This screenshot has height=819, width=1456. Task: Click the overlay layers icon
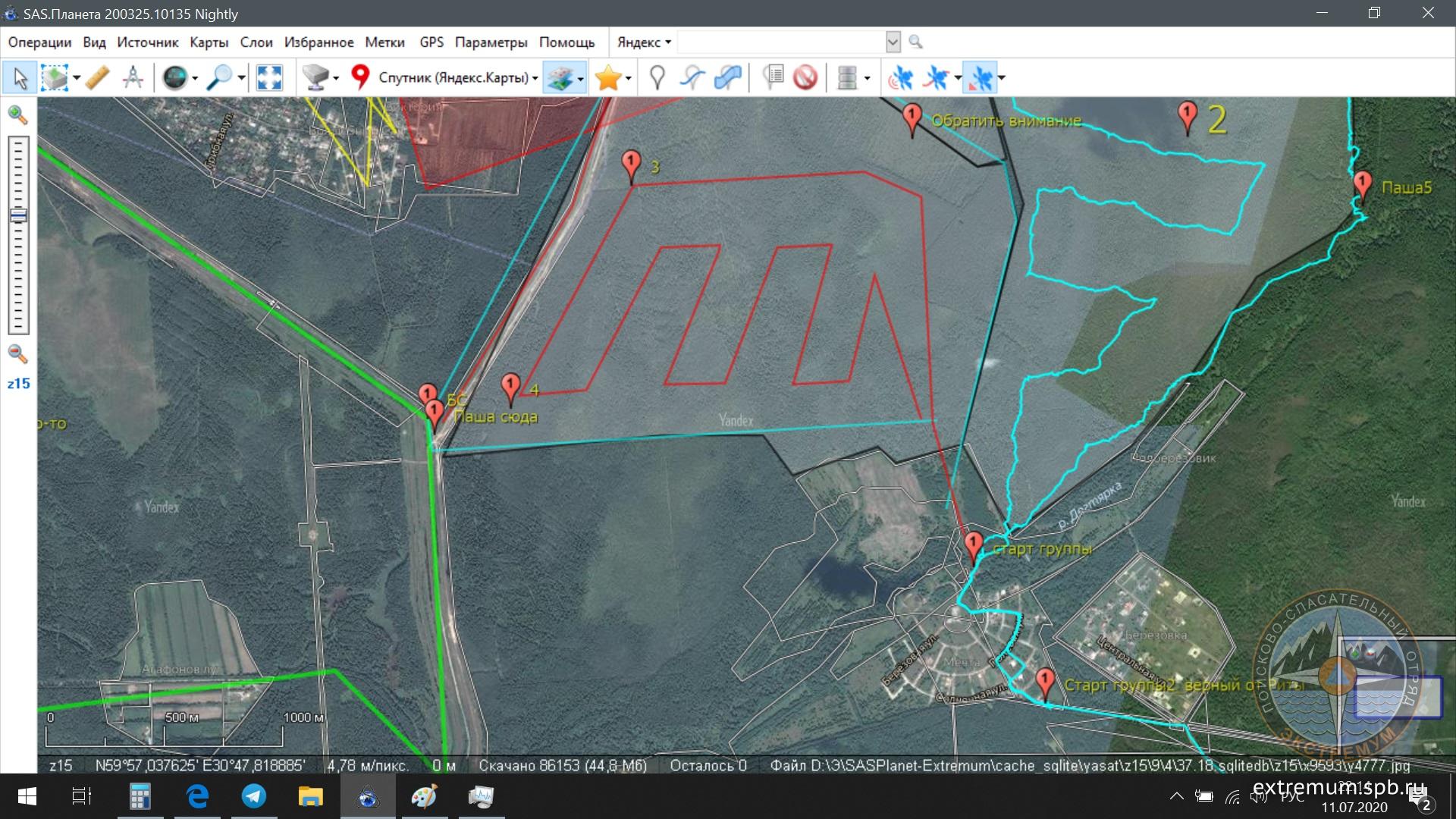(560, 77)
